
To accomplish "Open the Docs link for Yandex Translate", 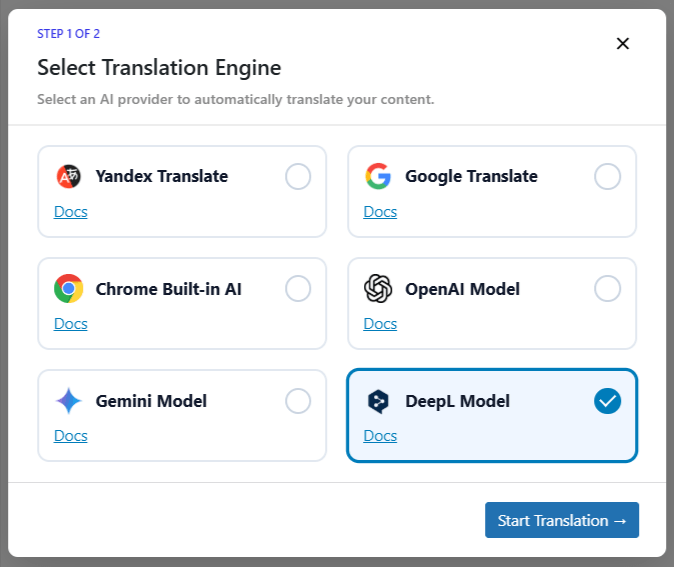I will pos(71,212).
